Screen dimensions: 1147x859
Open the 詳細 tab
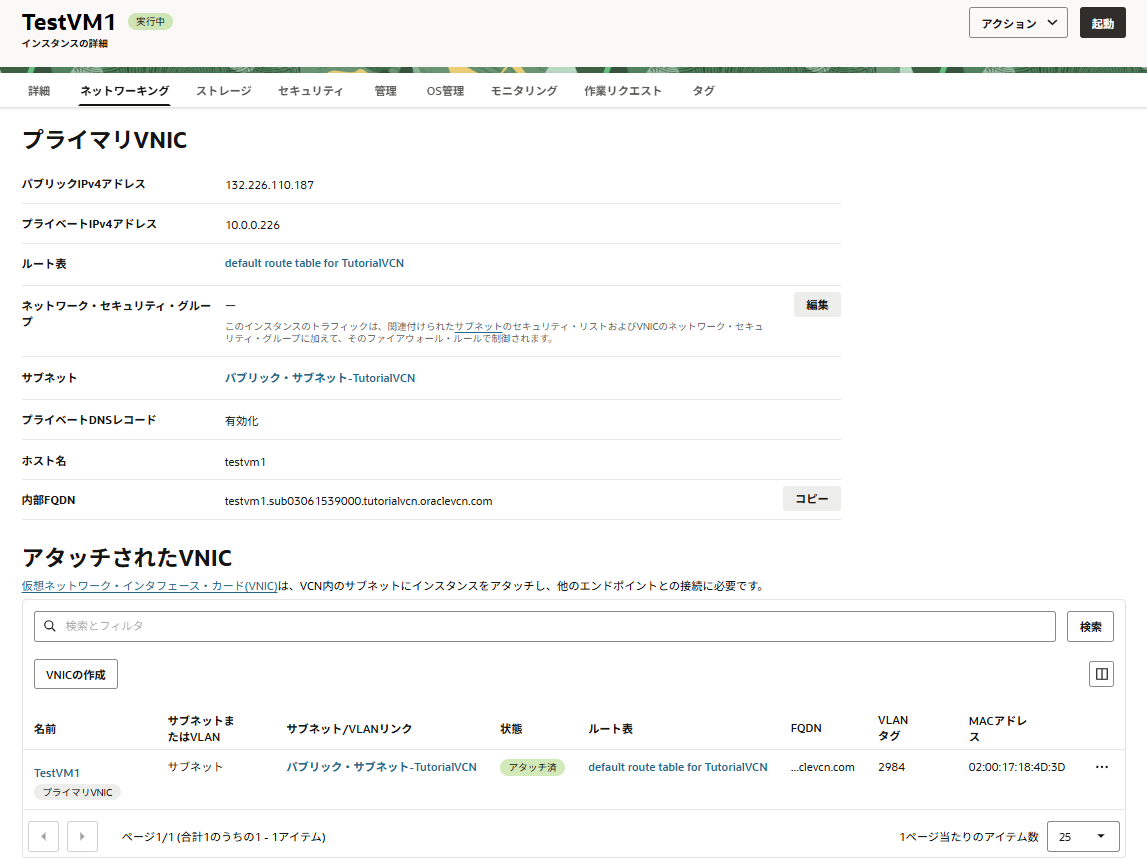pyautogui.click(x=38, y=90)
